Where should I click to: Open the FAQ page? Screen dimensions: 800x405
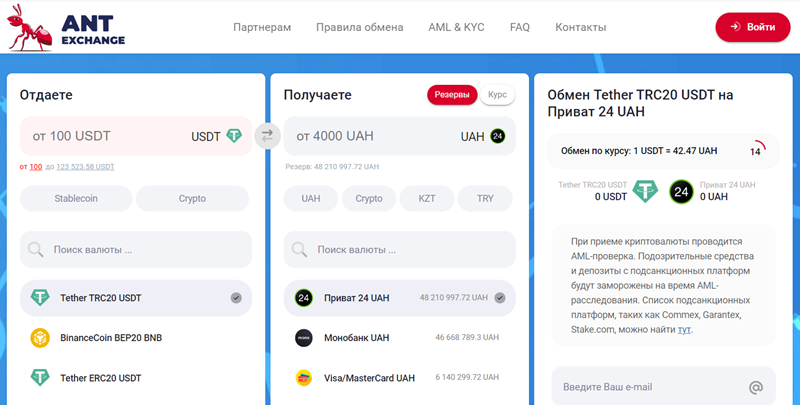click(520, 27)
